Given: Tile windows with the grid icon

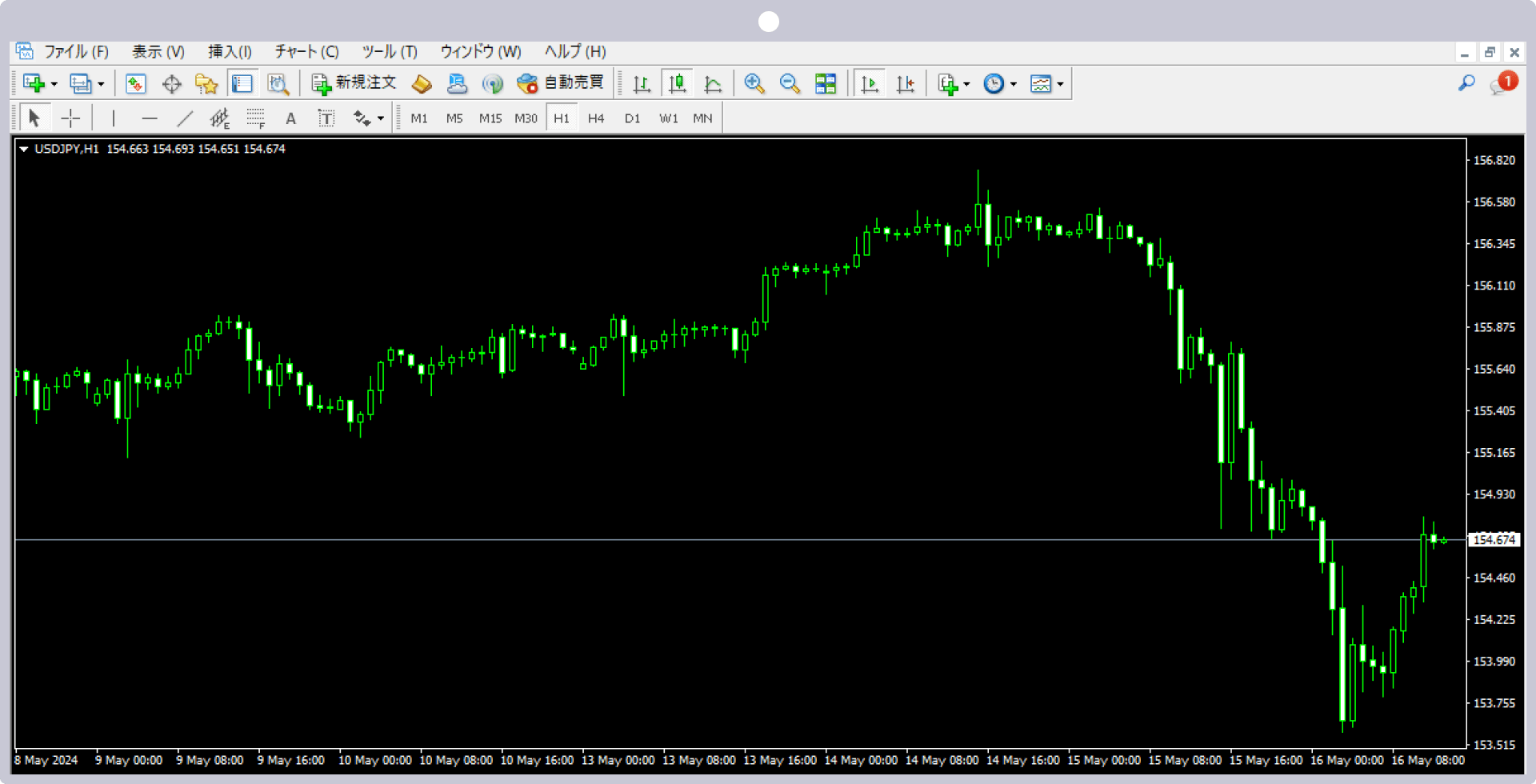Looking at the screenshot, I should 825,83.
